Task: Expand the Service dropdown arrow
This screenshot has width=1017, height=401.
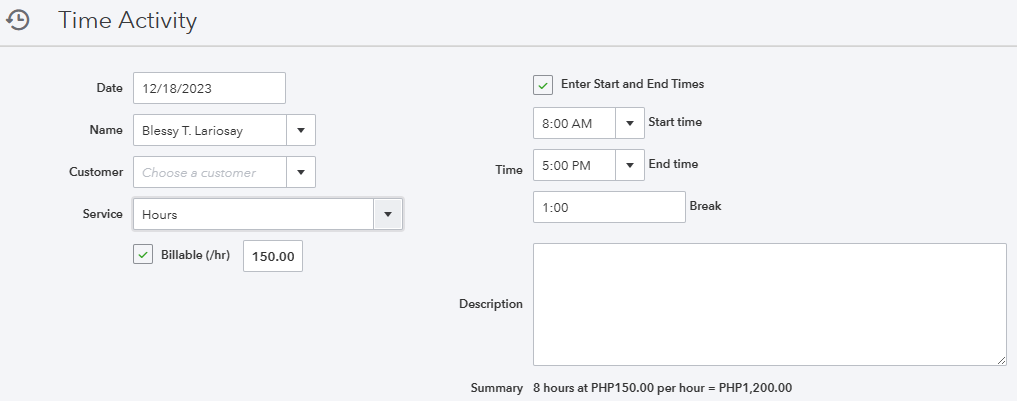Action: pos(388,214)
